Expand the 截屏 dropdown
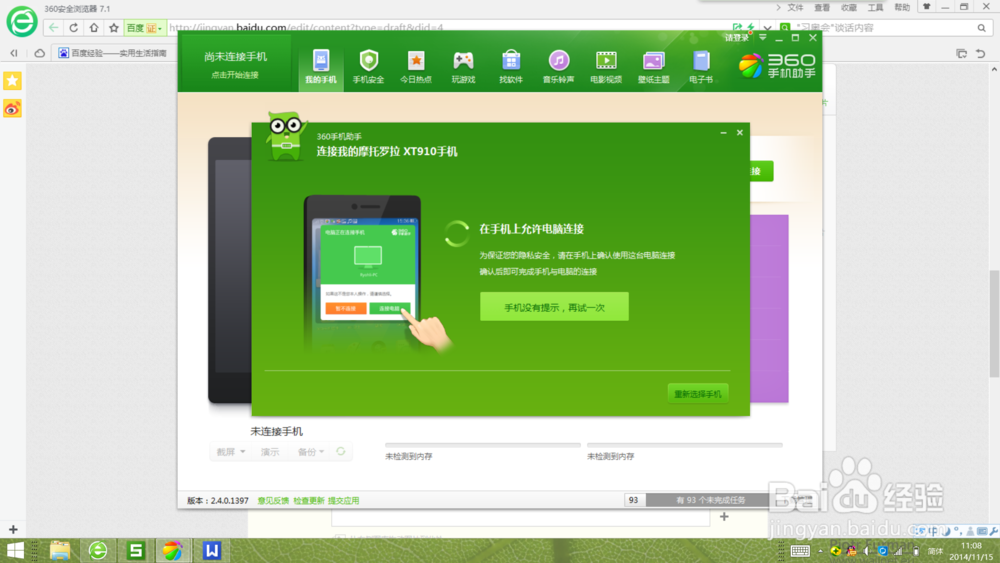The image size is (1000, 563). coord(230,451)
